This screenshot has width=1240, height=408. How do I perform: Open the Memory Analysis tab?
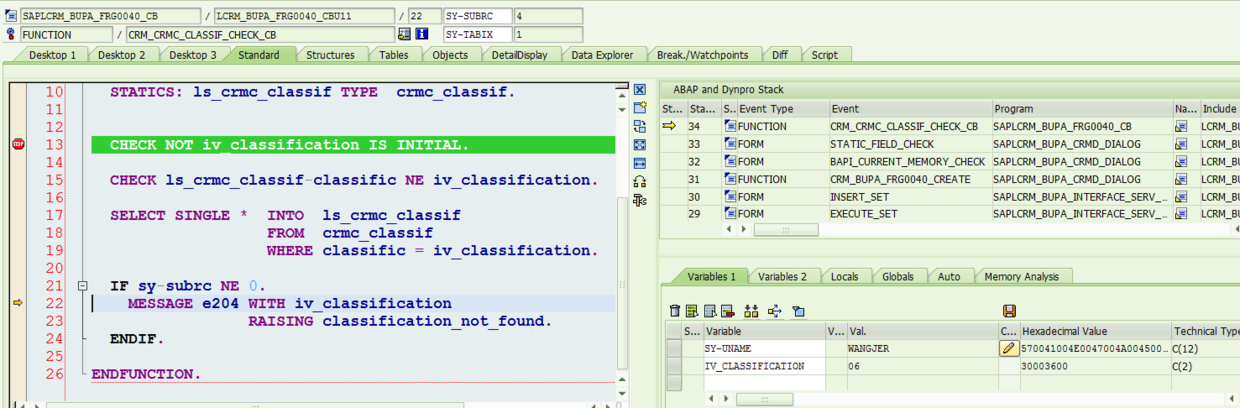(x=1021, y=276)
